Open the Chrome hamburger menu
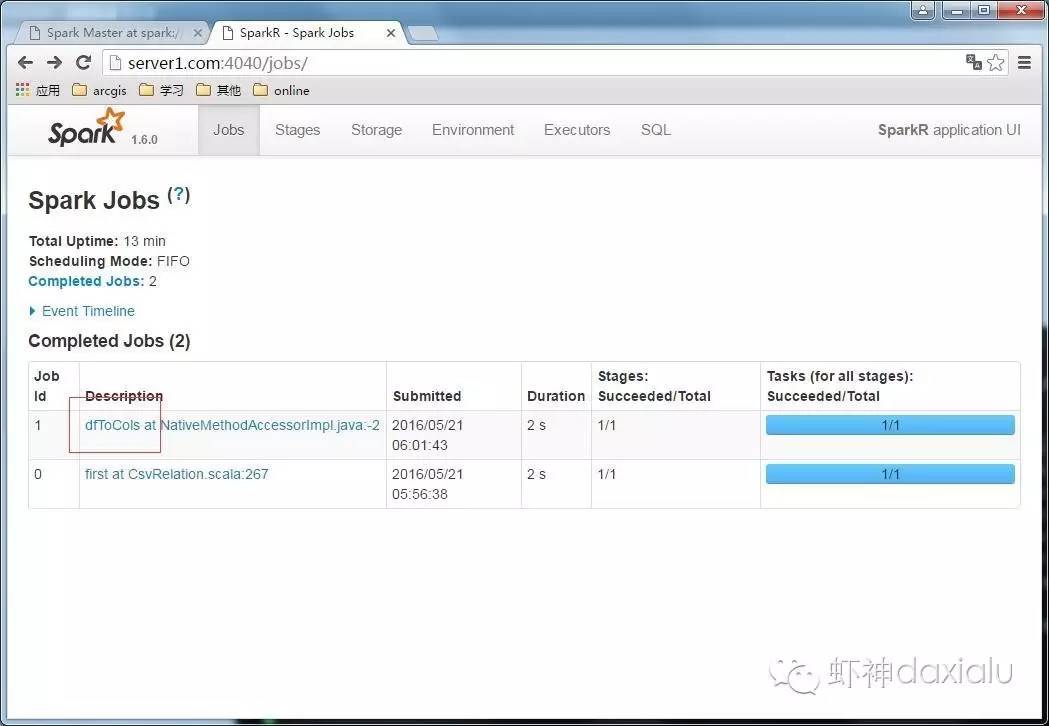Screen dimensions: 1049x726 (1024, 62)
